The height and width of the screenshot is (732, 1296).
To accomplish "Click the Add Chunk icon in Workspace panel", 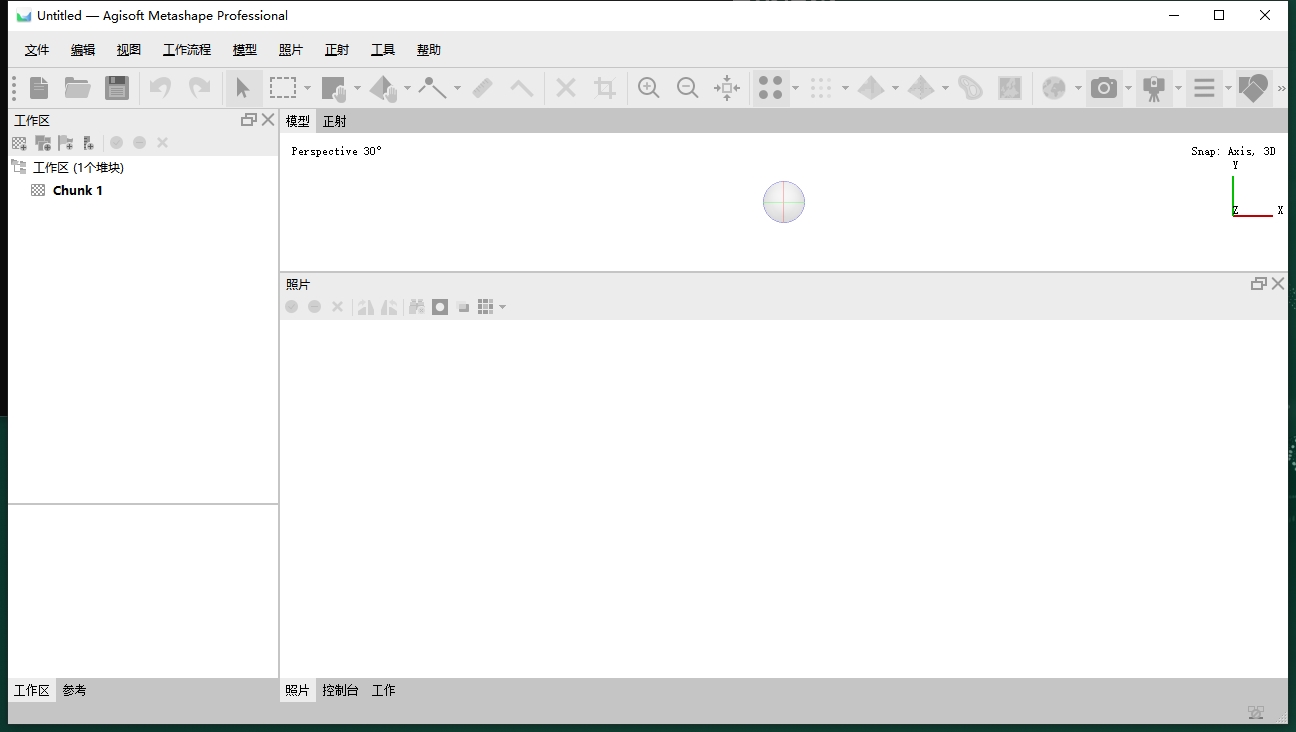I will (19, 142).
